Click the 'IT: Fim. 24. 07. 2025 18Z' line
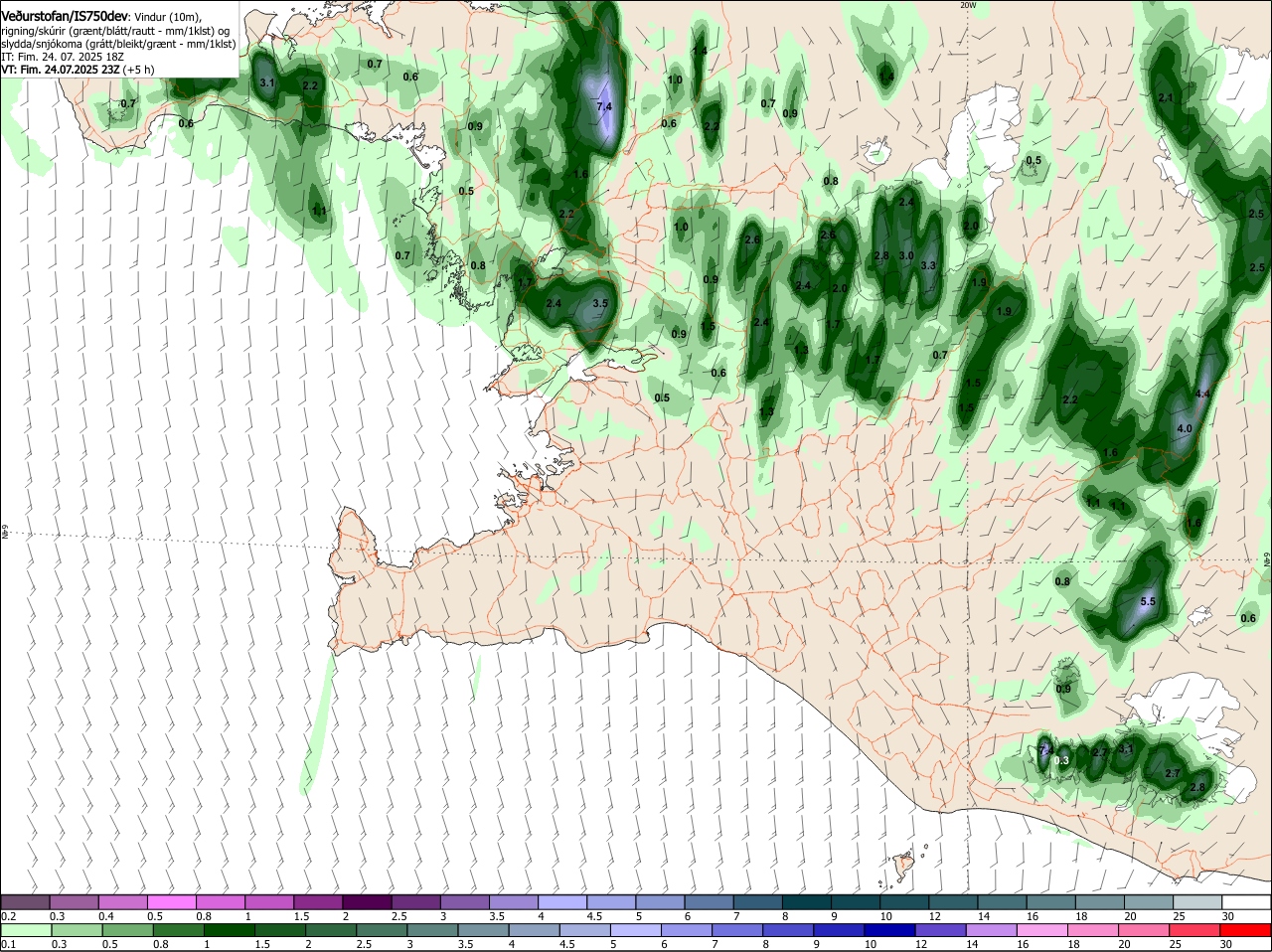 coord(63,57)
